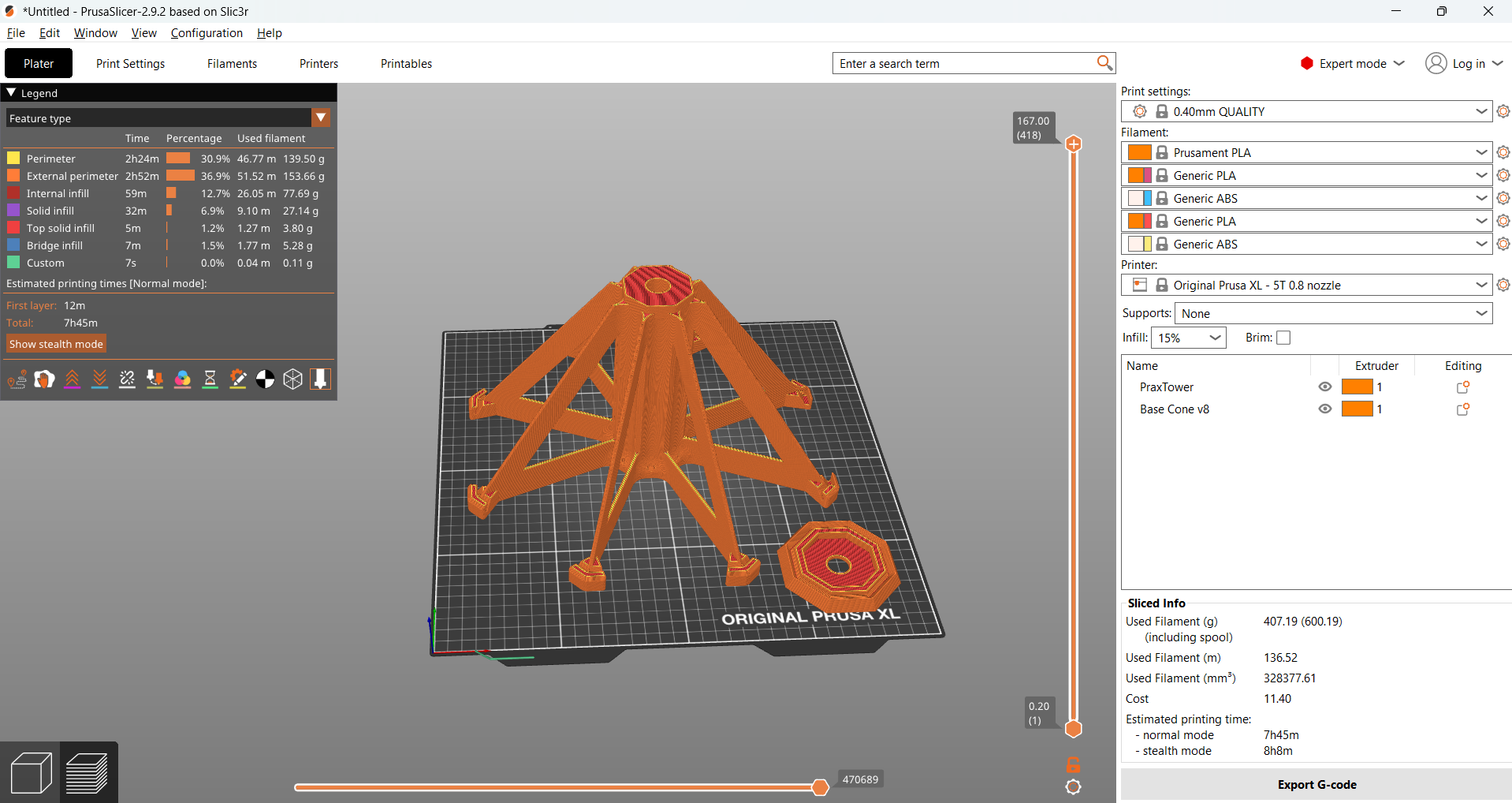Click the user account avatar icon
Viewport: 1512px width, 803px height.
pos(1436,63)
